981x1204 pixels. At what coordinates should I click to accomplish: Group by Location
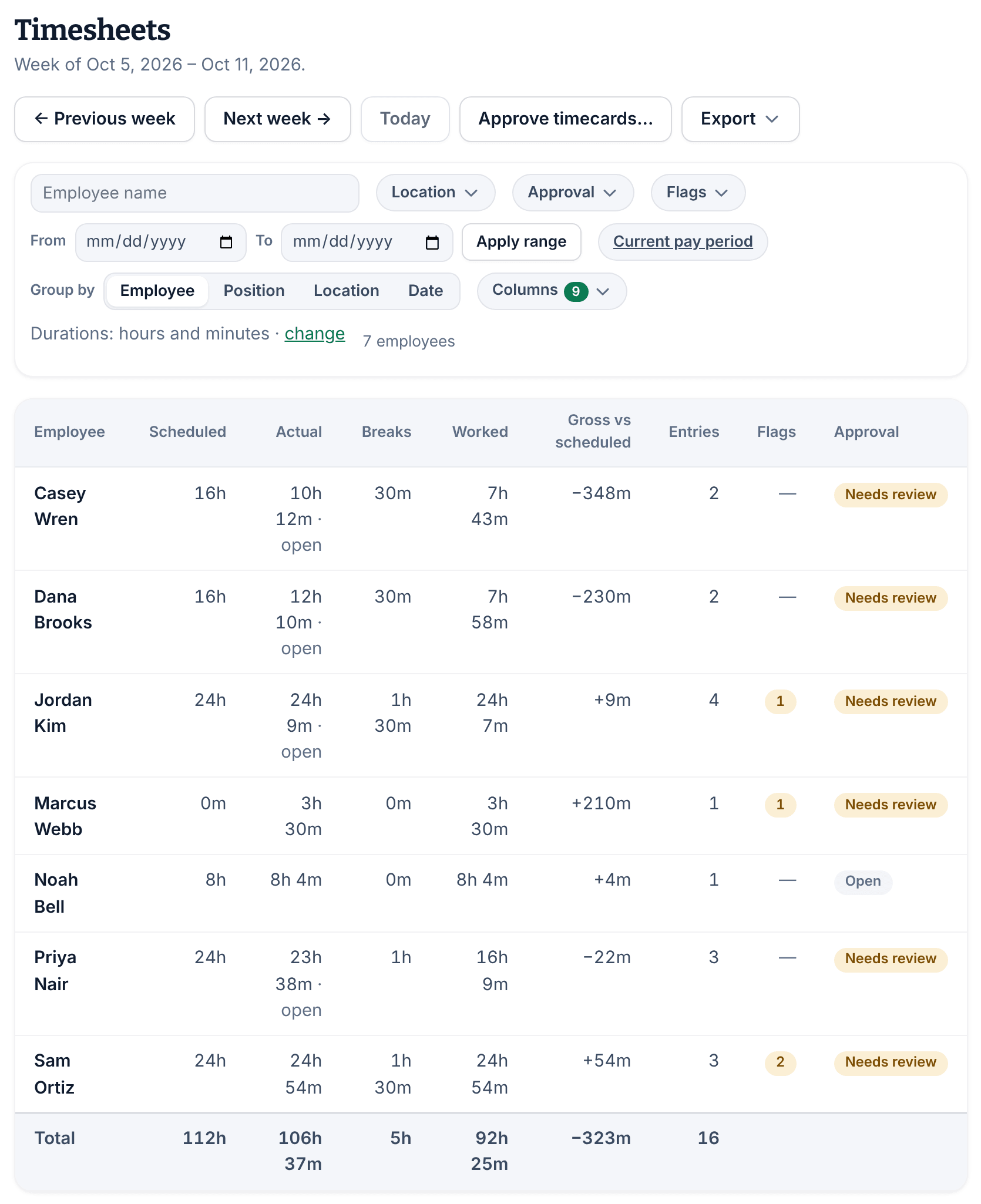[x=346, y=291]
